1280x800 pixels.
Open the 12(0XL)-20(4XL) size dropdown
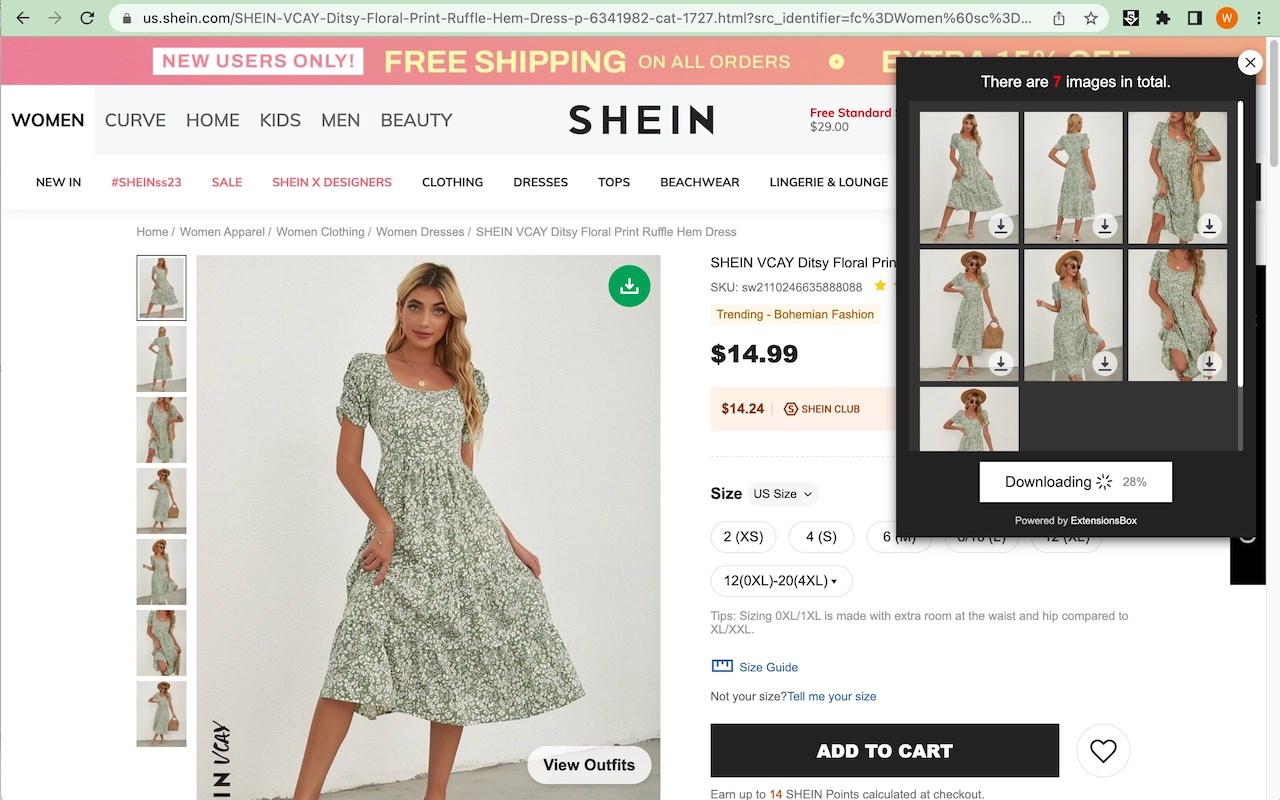pyautogui.click(x=781, y=581)
